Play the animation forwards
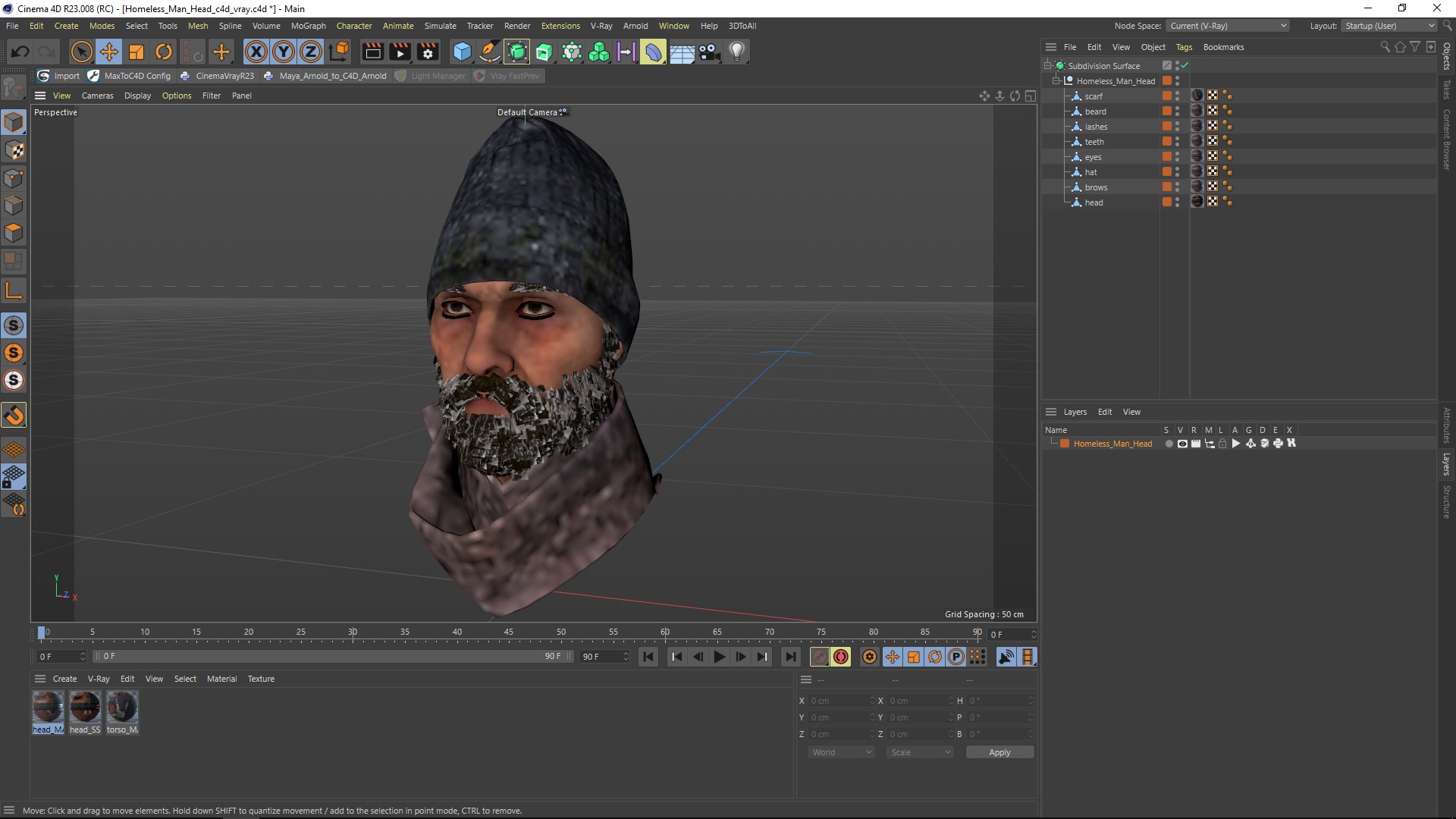The width and height of the screenshot is (1456, 819). coord(720,657)
